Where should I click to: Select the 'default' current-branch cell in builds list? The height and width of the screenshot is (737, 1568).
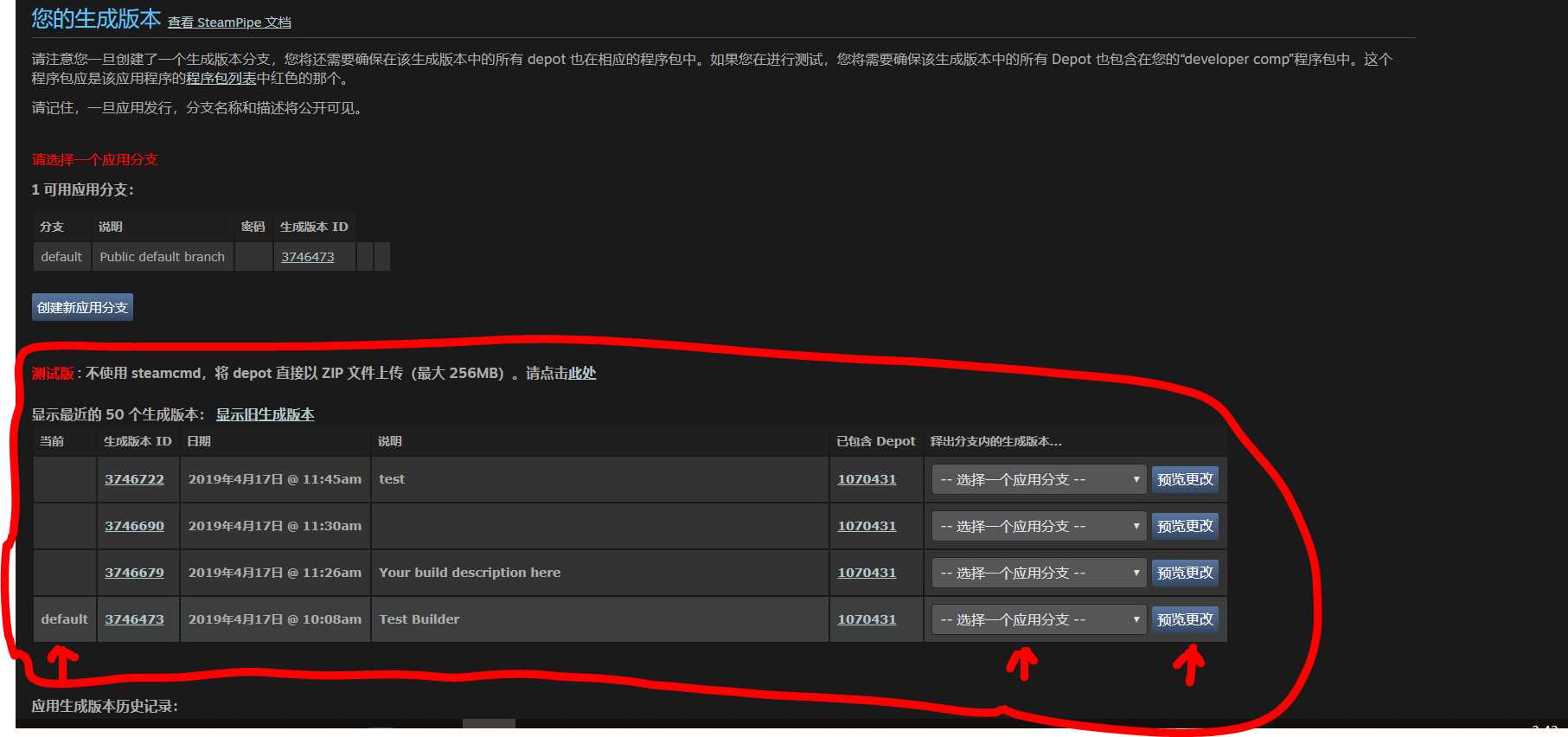(x=64, y=619)
